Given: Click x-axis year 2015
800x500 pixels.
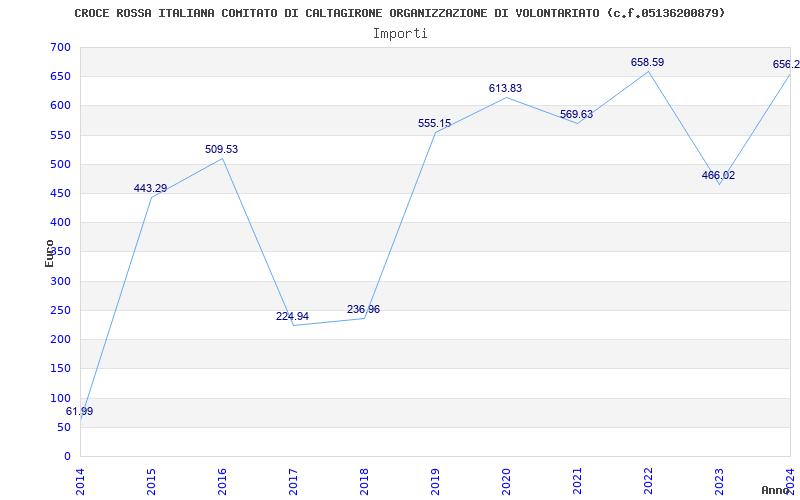Looking at the screenshot, I should [x=152, y=482].
